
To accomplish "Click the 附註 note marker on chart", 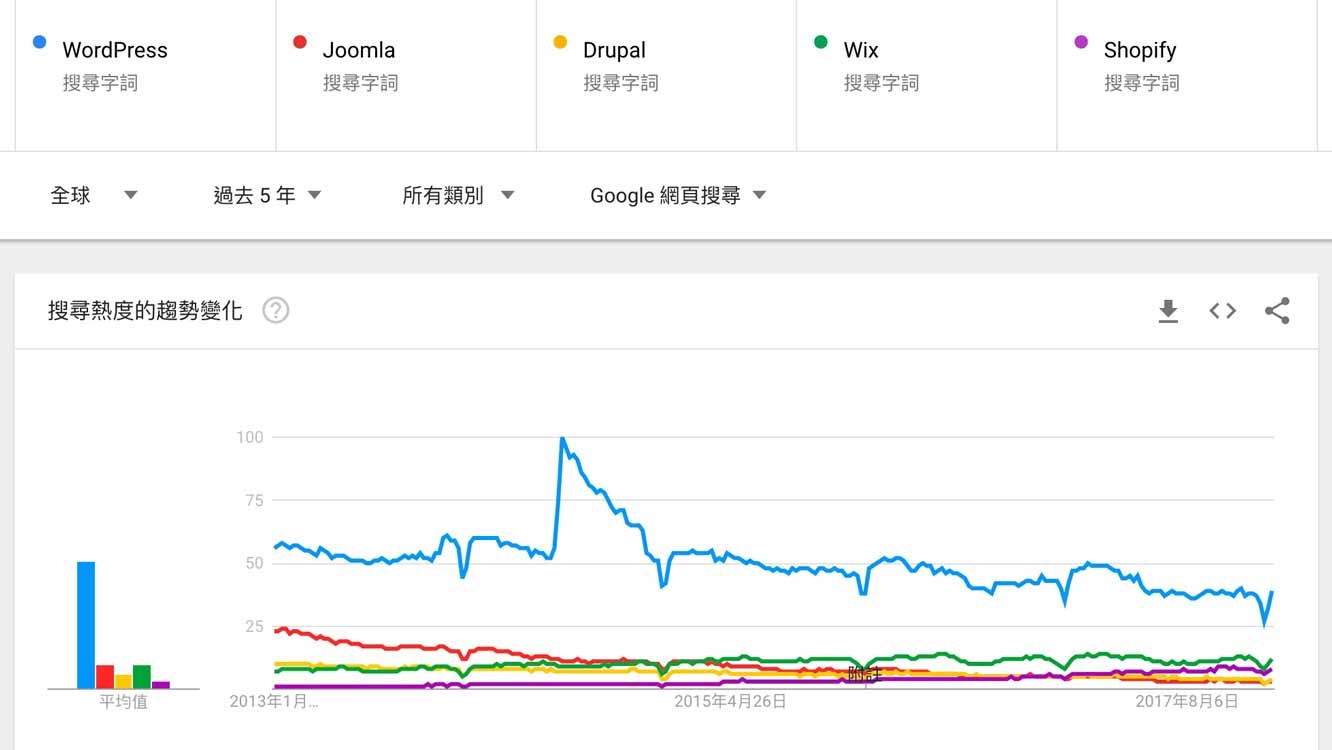I will pyautogui.click(x=864, y=673).
